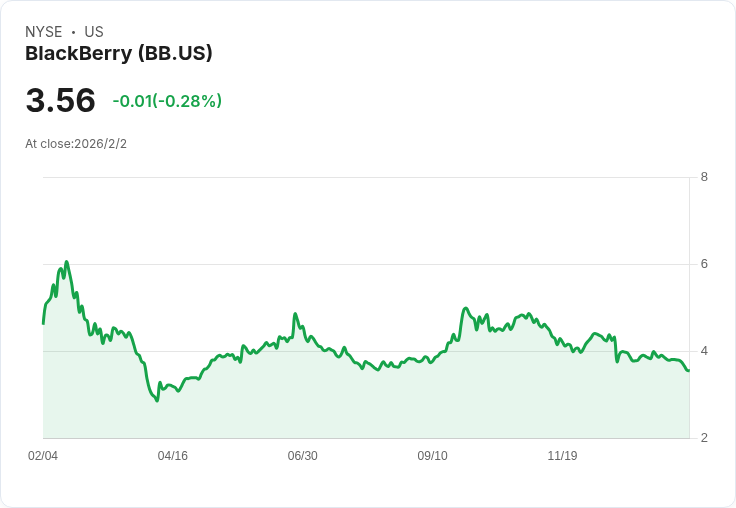Click the current price 3.56
The height and width of the screenshot is (508, 736).
click(x=61, y=100)
